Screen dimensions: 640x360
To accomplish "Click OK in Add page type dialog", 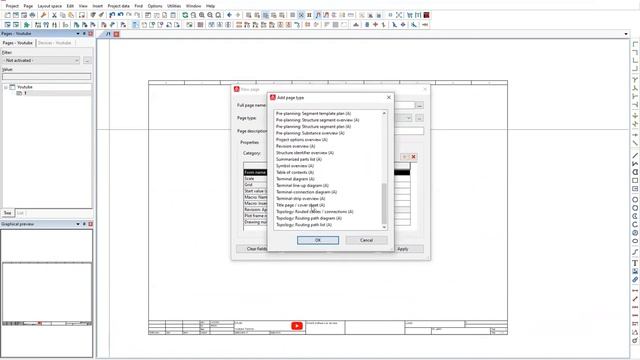I will click(318, 240).
